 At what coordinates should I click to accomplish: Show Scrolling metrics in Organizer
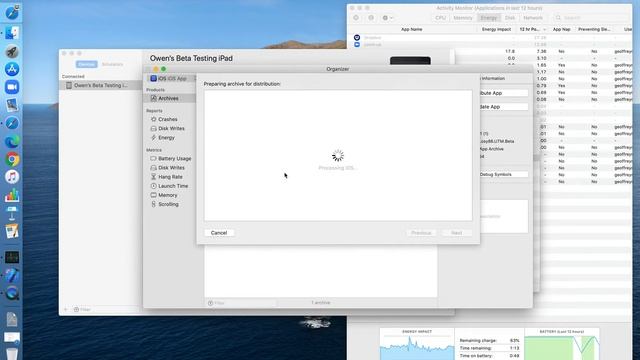168,204
